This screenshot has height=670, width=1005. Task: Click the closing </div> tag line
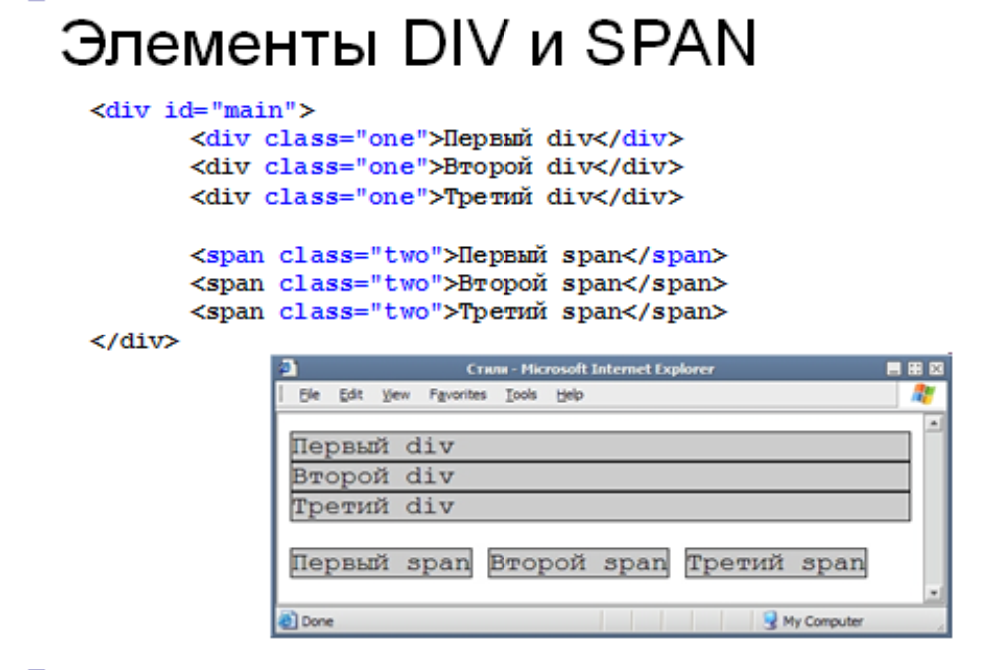[135, 341]
